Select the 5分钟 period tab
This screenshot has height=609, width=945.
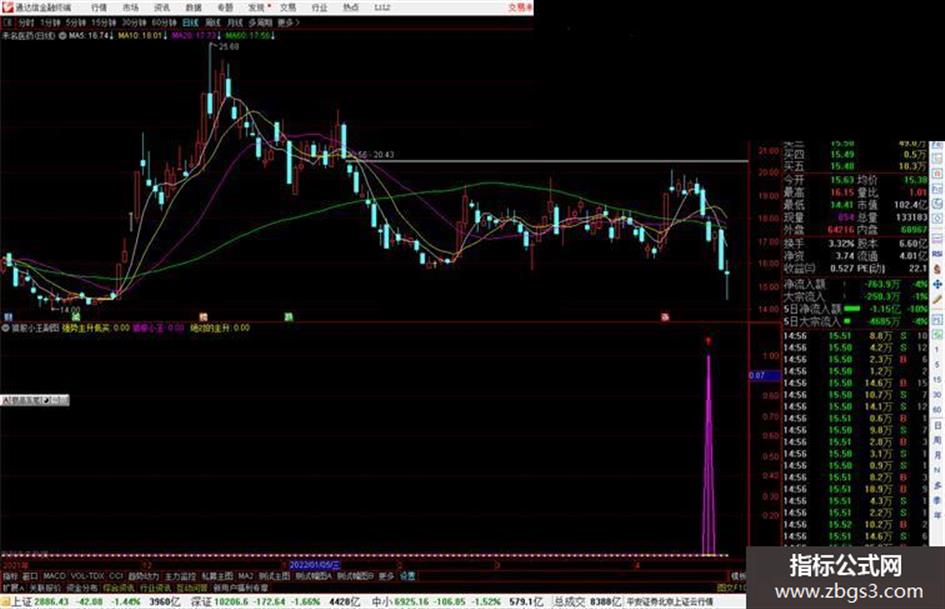click(76, 22)
